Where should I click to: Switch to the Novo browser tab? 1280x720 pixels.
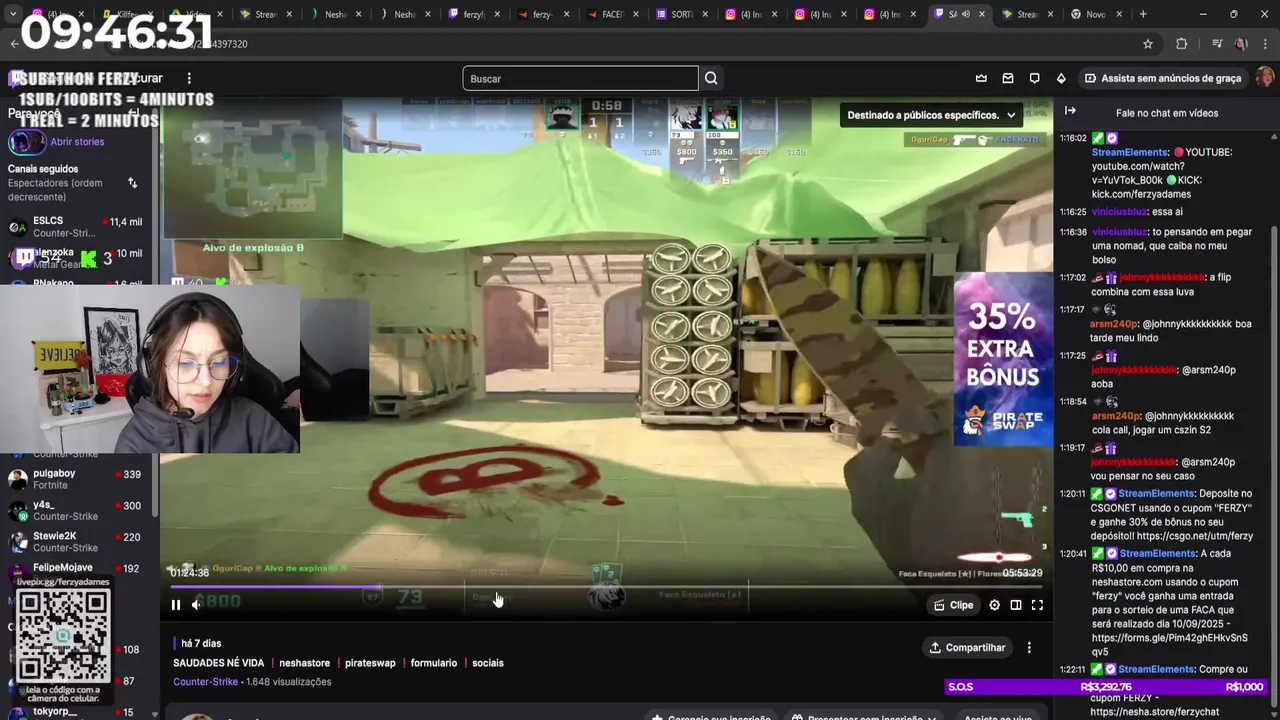tap(1096, 14)
